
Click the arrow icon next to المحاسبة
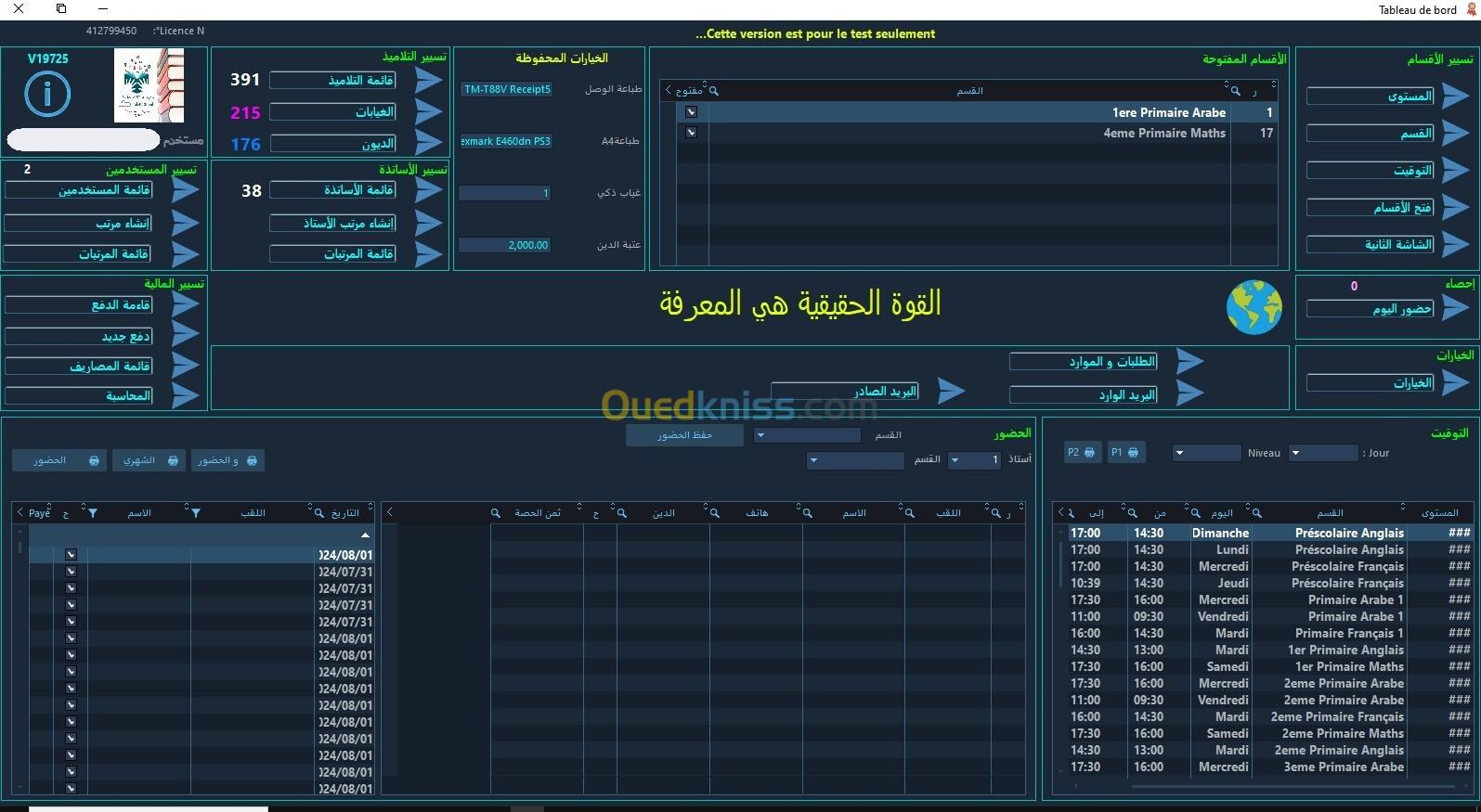pyautogui.click(x=186, y=395)
